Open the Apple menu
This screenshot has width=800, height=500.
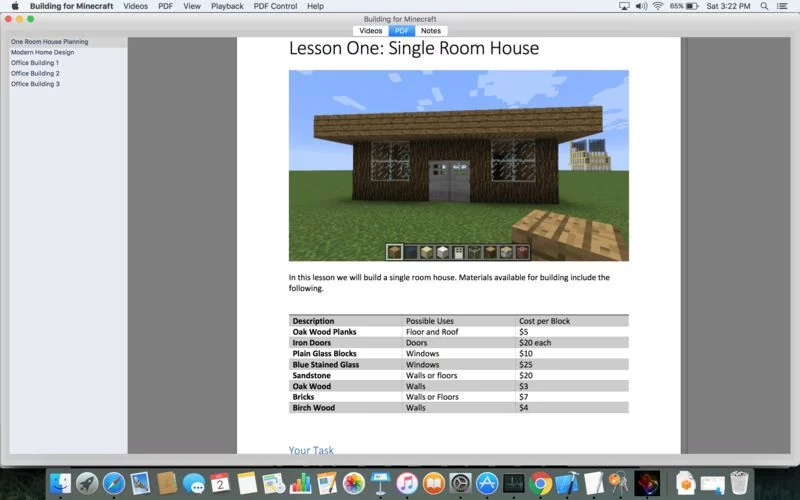coord(15,6)
